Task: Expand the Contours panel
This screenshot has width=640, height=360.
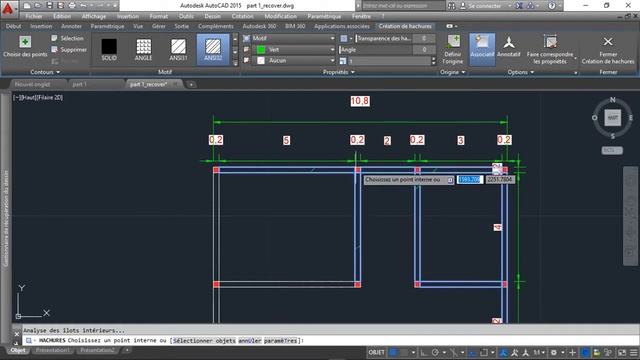Action: tap(45, 72)
